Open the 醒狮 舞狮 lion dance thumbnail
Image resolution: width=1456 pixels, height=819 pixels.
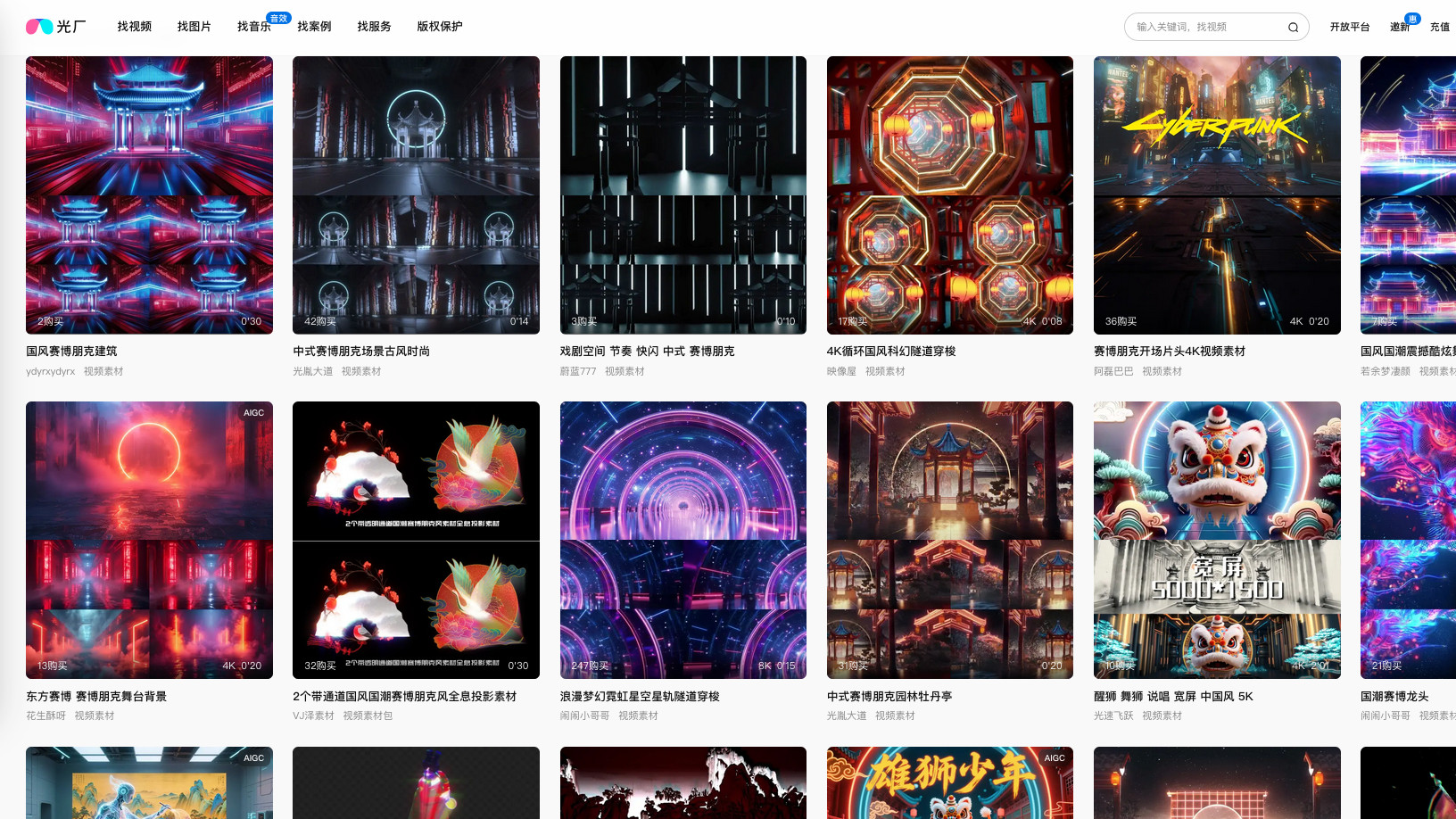1217,541
